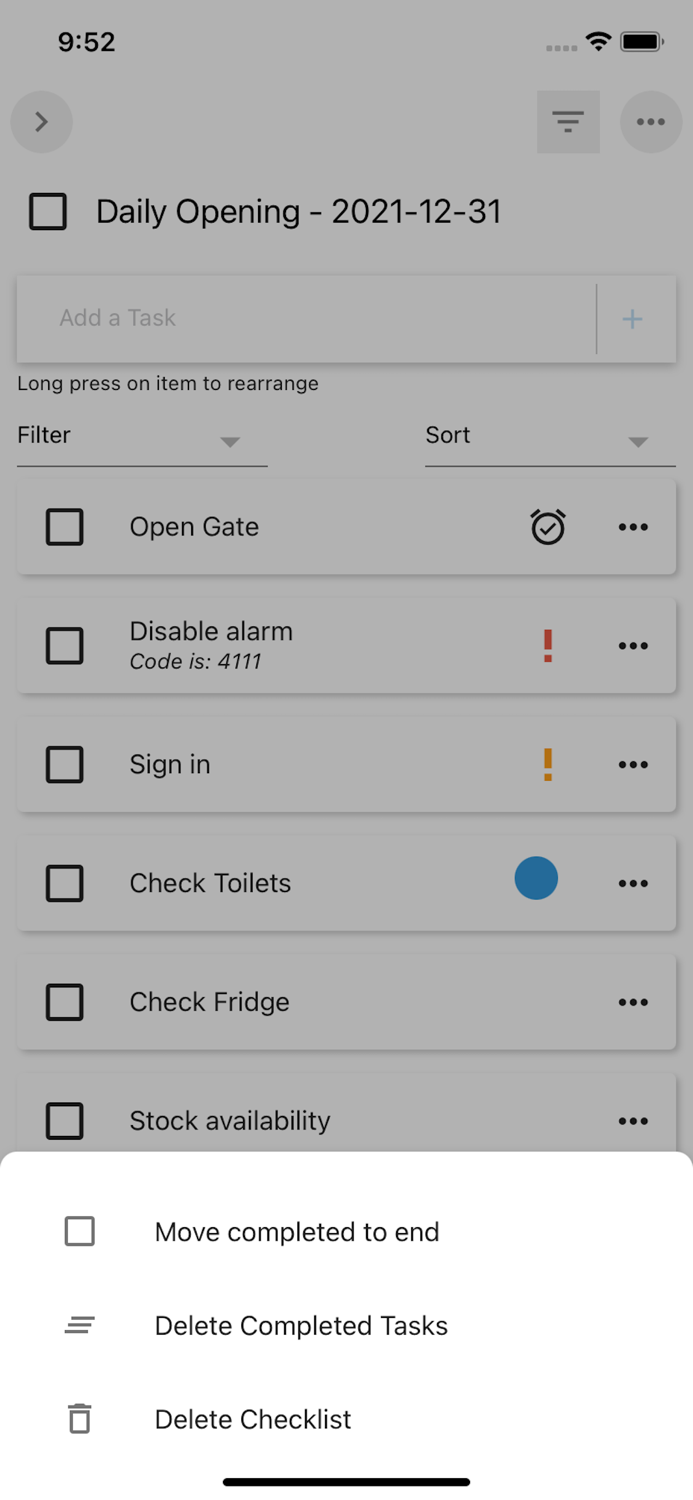Open the Filter dropdown
Viewport: 693px width, 1500px height.
140,435
